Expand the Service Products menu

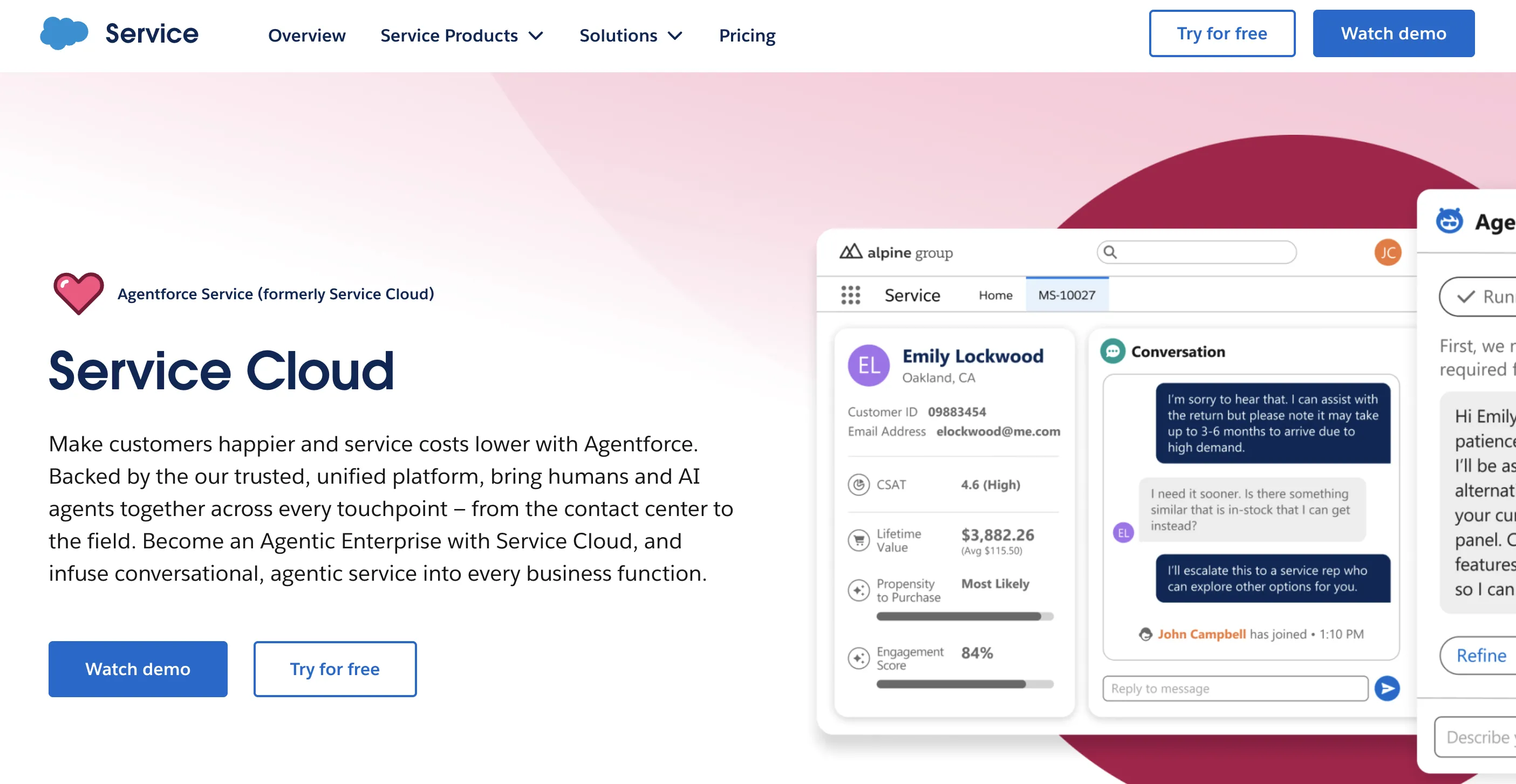tap(462, 35)
